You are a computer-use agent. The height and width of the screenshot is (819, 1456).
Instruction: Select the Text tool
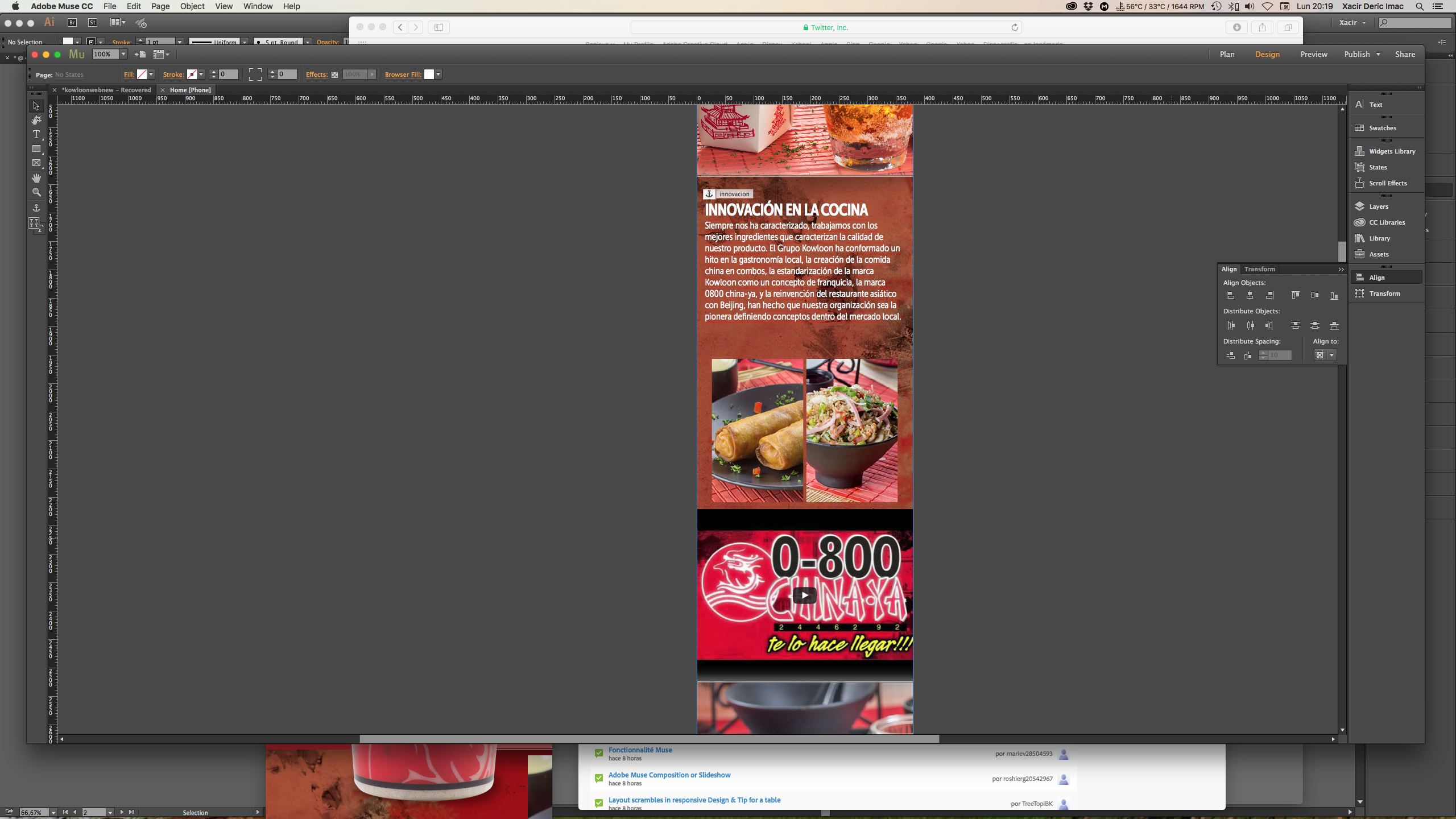point(36,134)
